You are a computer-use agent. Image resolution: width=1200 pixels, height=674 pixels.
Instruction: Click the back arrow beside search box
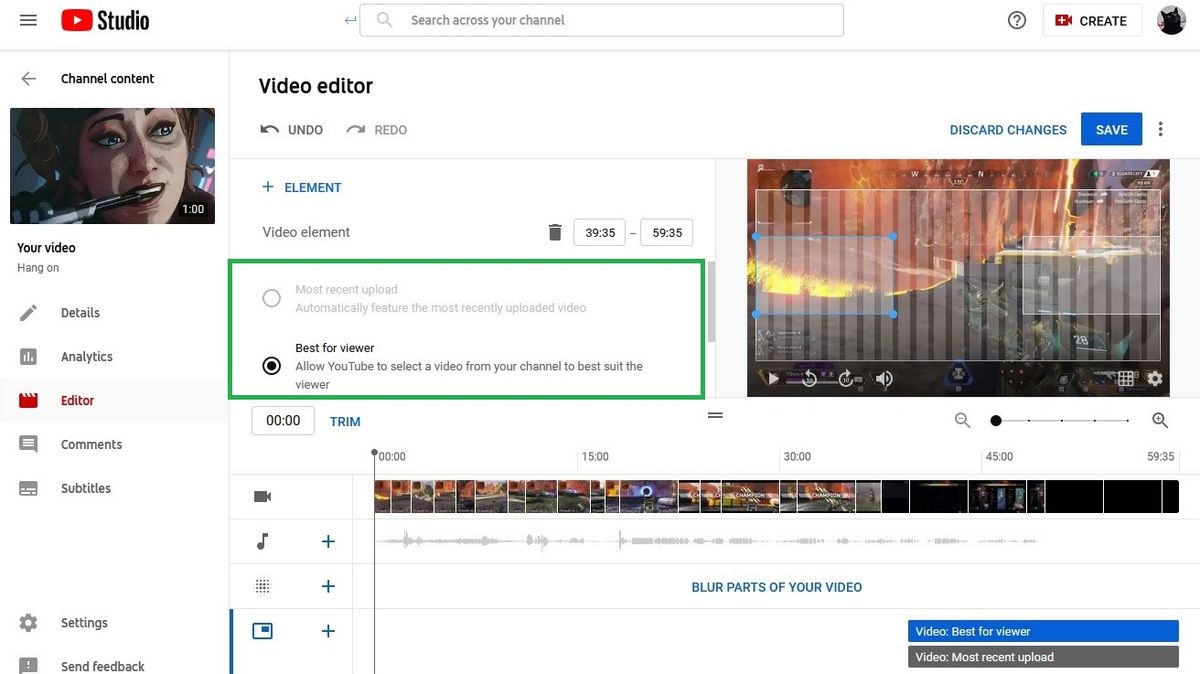click(x=349, y=20)
